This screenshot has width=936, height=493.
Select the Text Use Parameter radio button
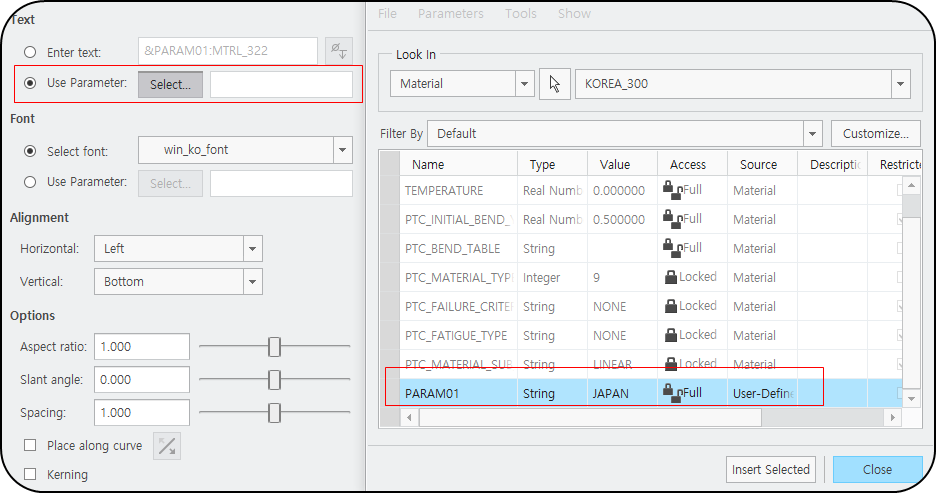tap(30, 83)
